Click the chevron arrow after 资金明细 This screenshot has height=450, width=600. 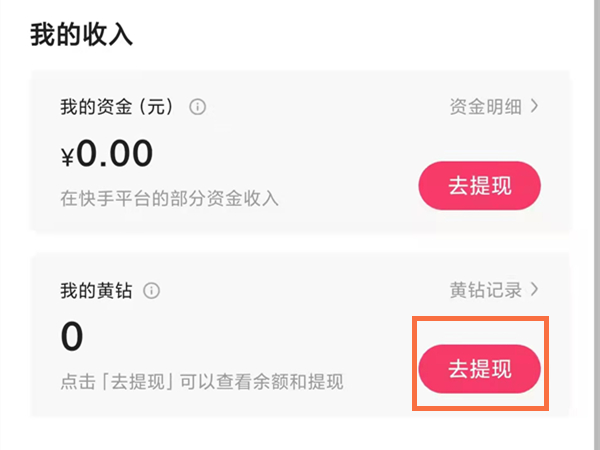[x=535, y=106]
